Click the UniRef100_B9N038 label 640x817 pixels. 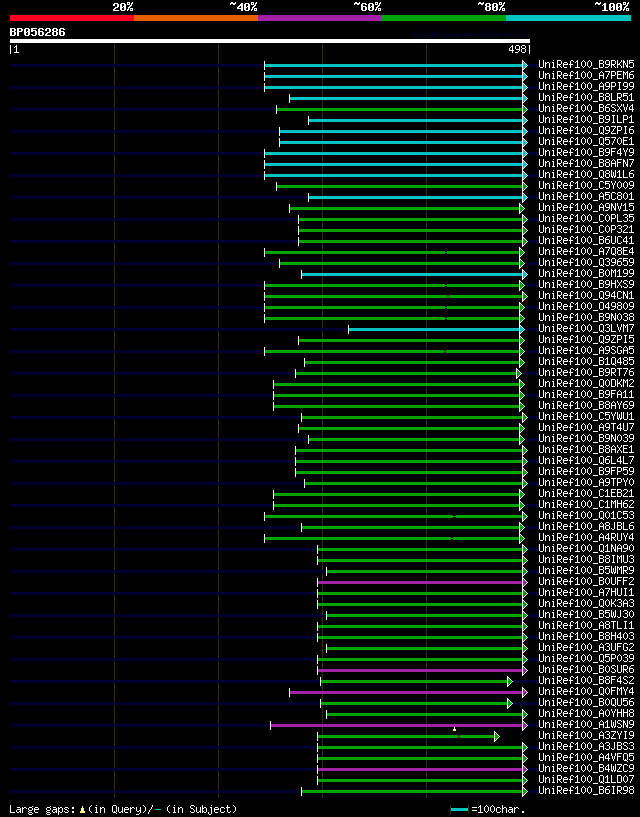tap(586, 317)
